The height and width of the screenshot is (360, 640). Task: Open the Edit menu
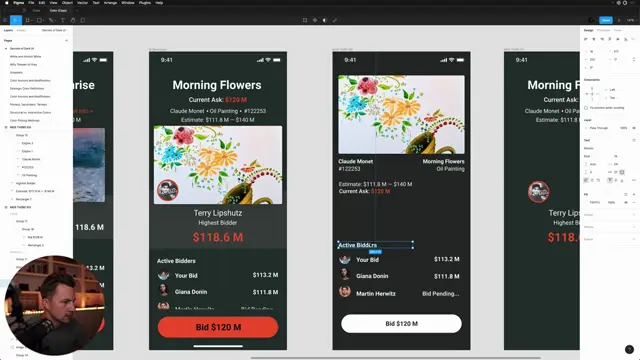42,3
